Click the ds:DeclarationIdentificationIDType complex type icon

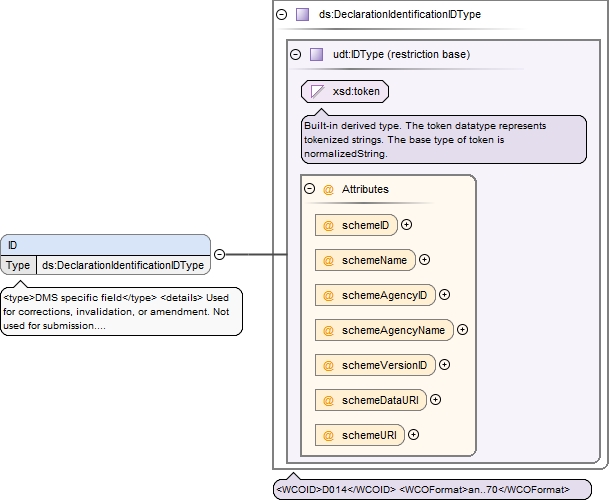coord(302,14)
